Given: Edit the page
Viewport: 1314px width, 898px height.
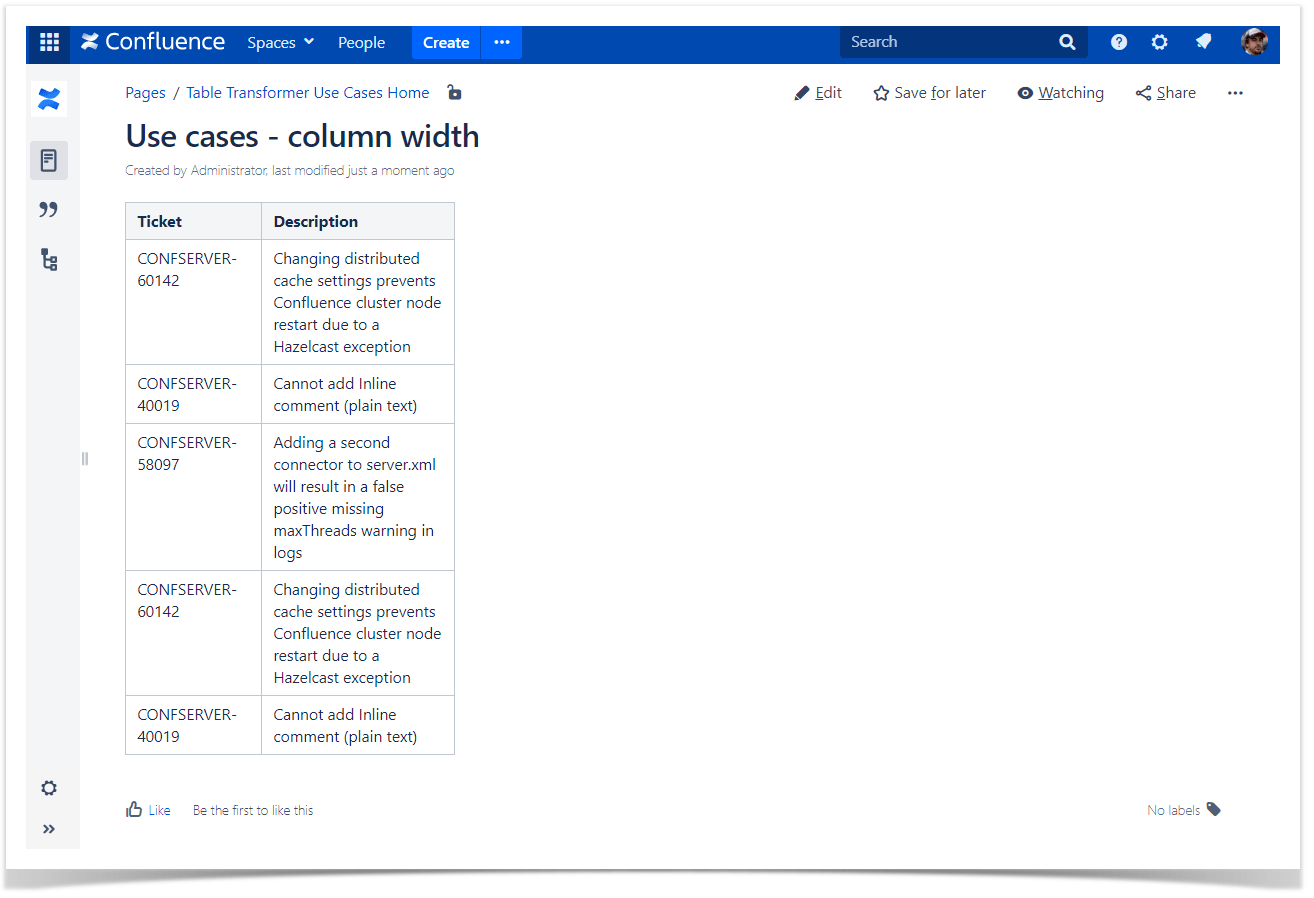Looking at the screenshot, I should (x=818, y=93).
